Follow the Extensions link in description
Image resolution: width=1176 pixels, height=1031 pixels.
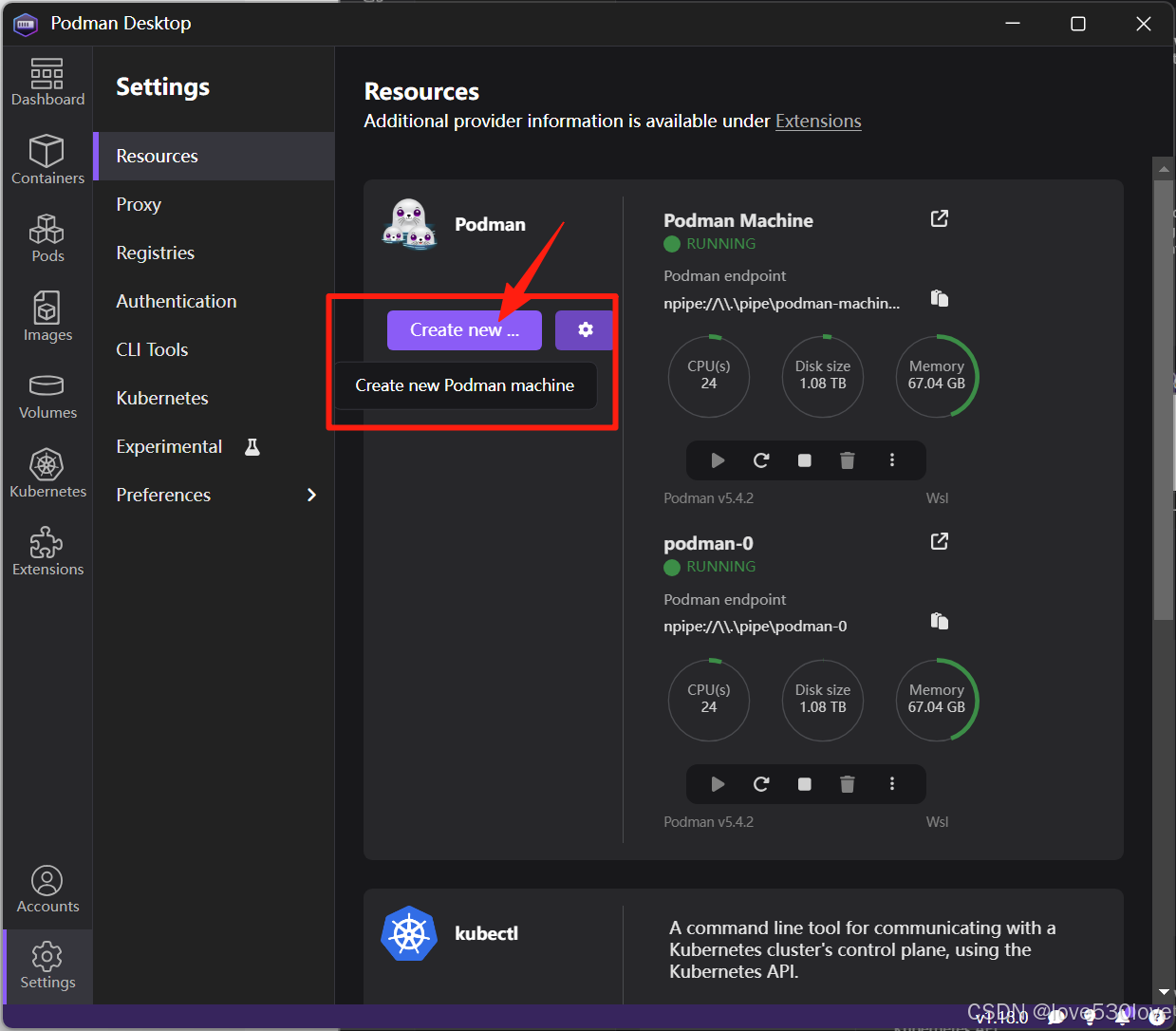point(818,122)
